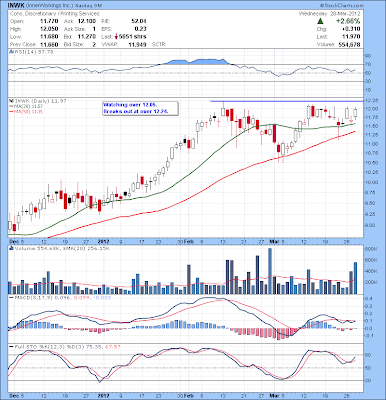386x400 pixels.
Task: Click the Open value 11.770
Action: 49,21
